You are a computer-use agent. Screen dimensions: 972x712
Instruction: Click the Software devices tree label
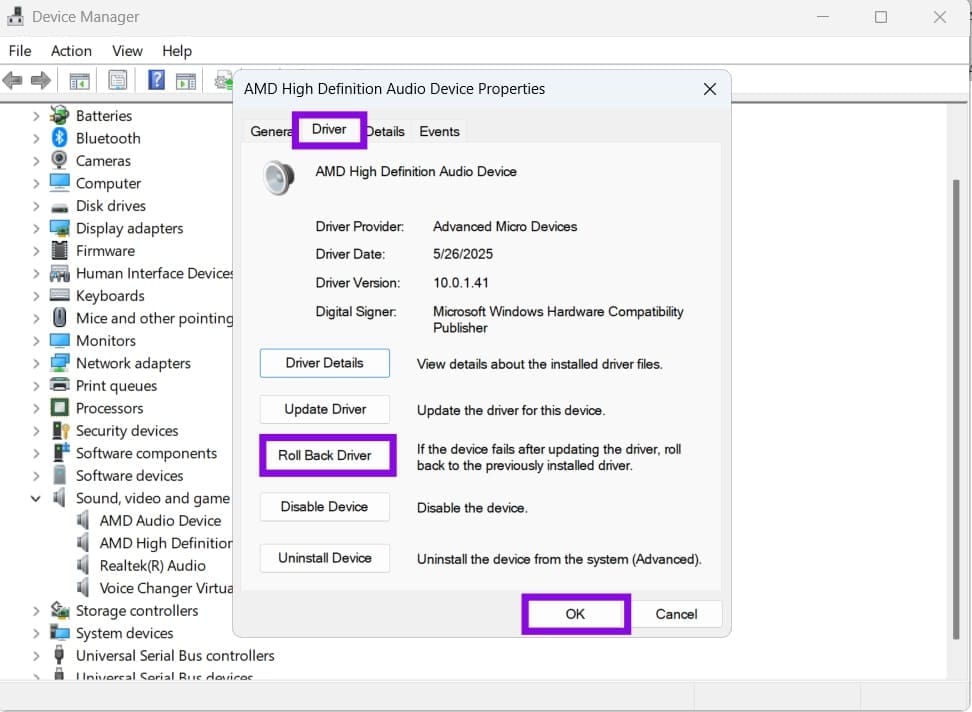point(130,475)
